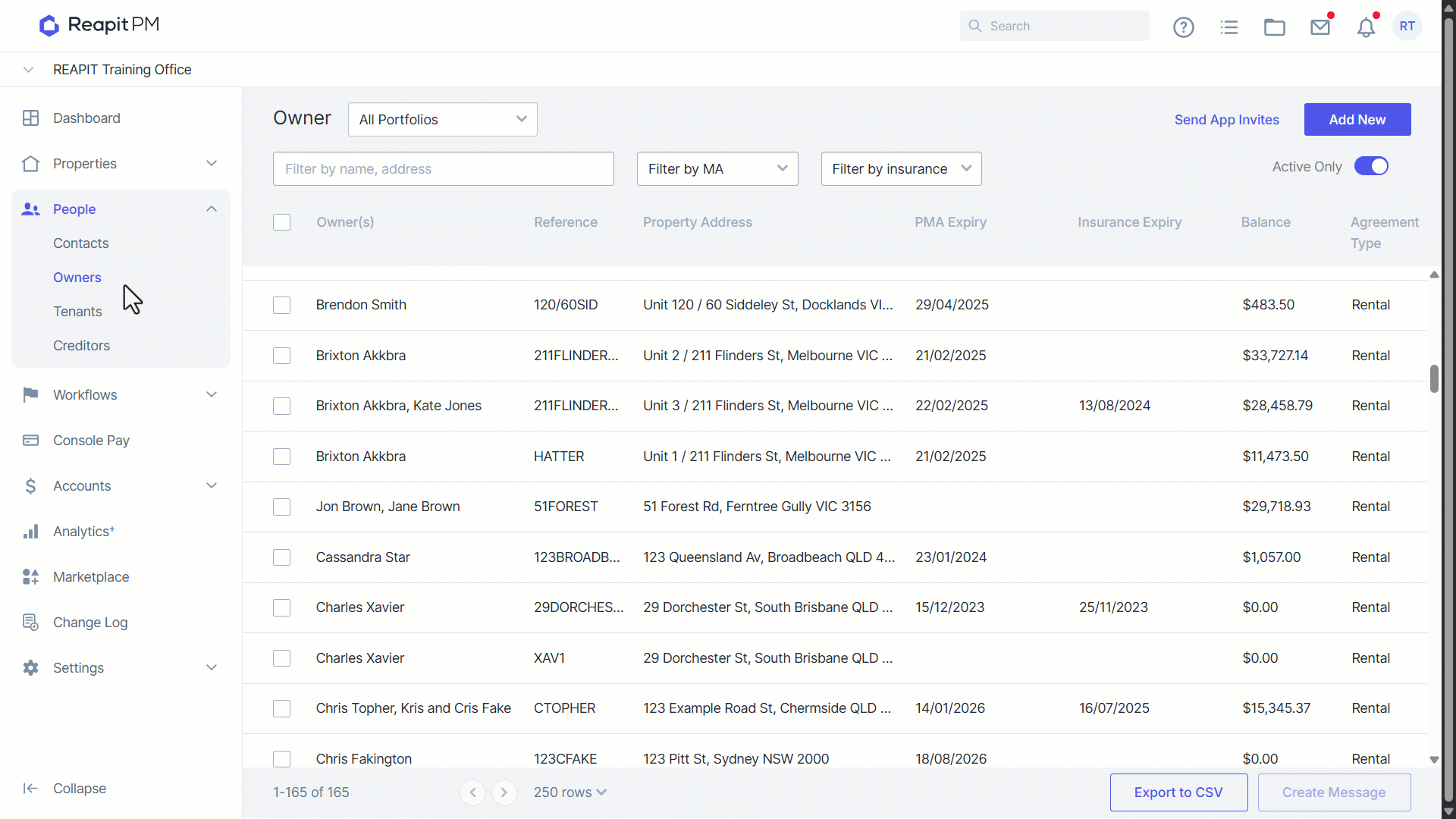
Task: Open the All Portfolios dropdown
Action: pyautogui.click(x=443, y=120)
